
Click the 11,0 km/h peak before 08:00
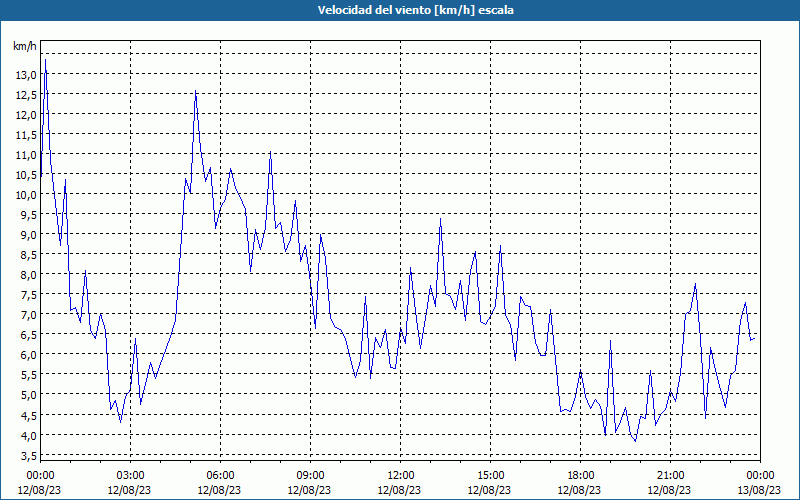270,152
